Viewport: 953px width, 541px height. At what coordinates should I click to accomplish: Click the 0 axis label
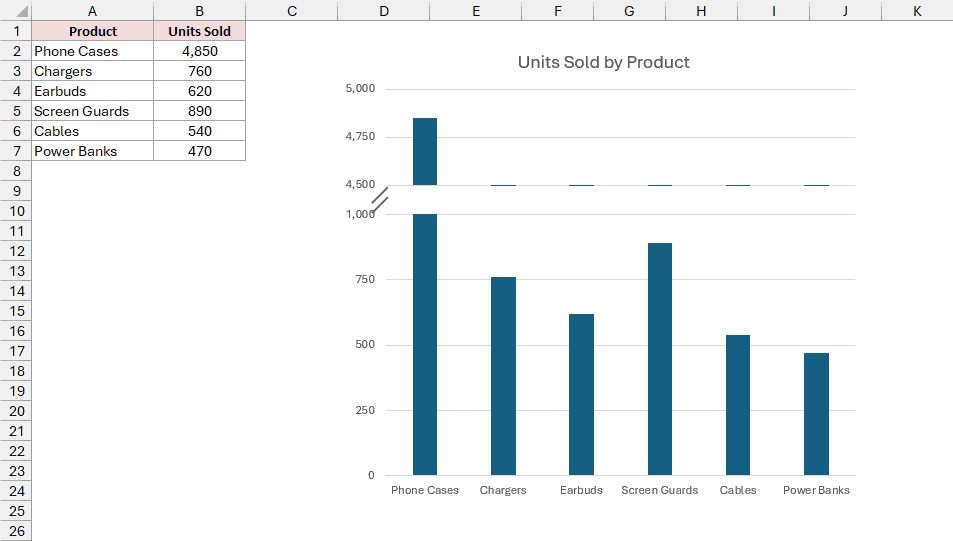coord(371,475)
